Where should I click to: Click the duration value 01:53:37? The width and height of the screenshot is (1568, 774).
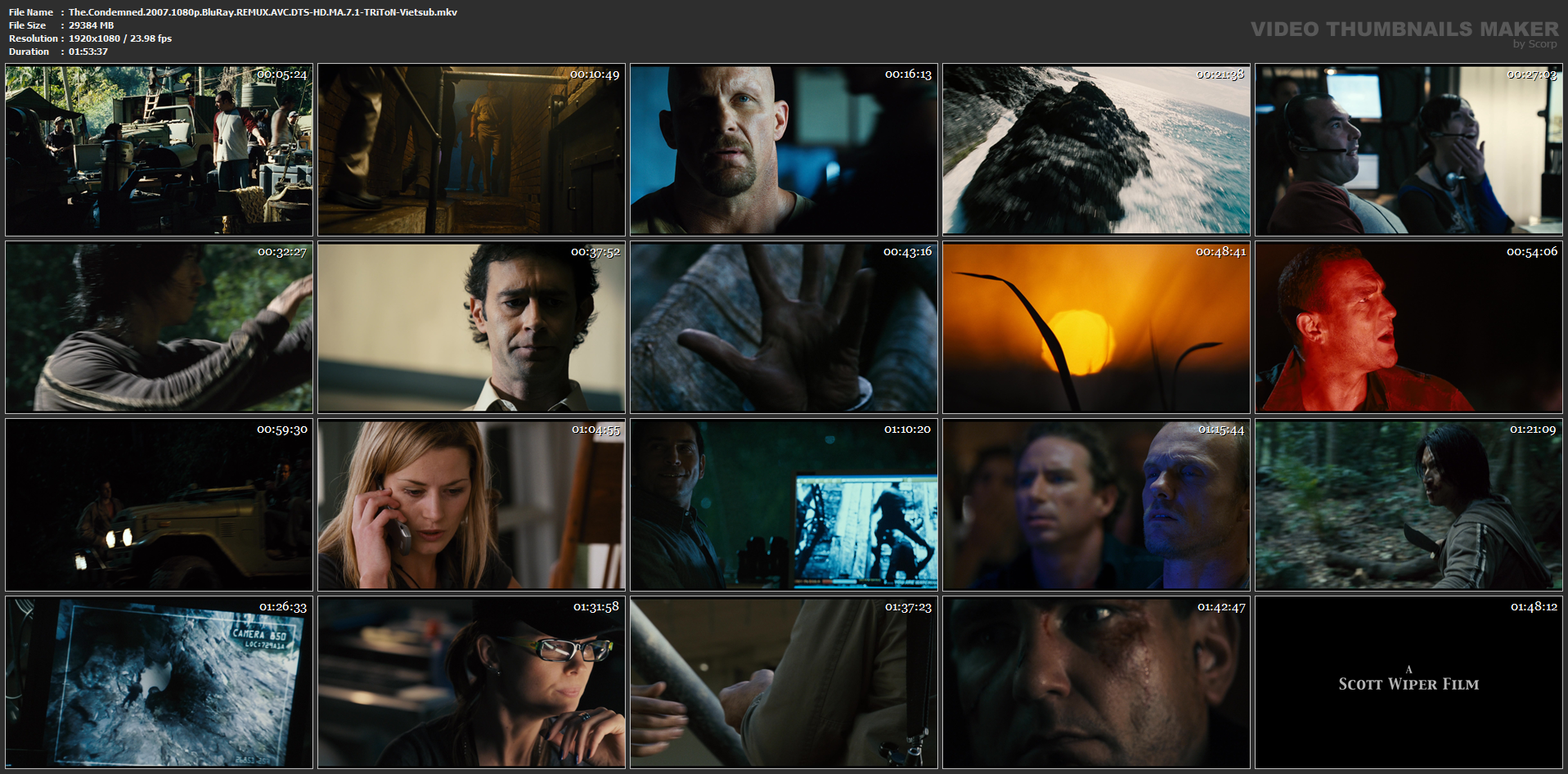[88, 52]
